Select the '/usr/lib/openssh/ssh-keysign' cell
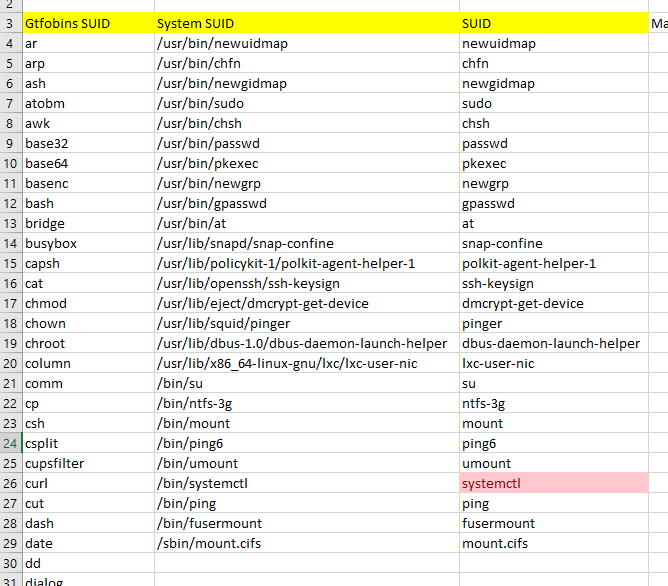668x586 pixels. pos(307,284)
